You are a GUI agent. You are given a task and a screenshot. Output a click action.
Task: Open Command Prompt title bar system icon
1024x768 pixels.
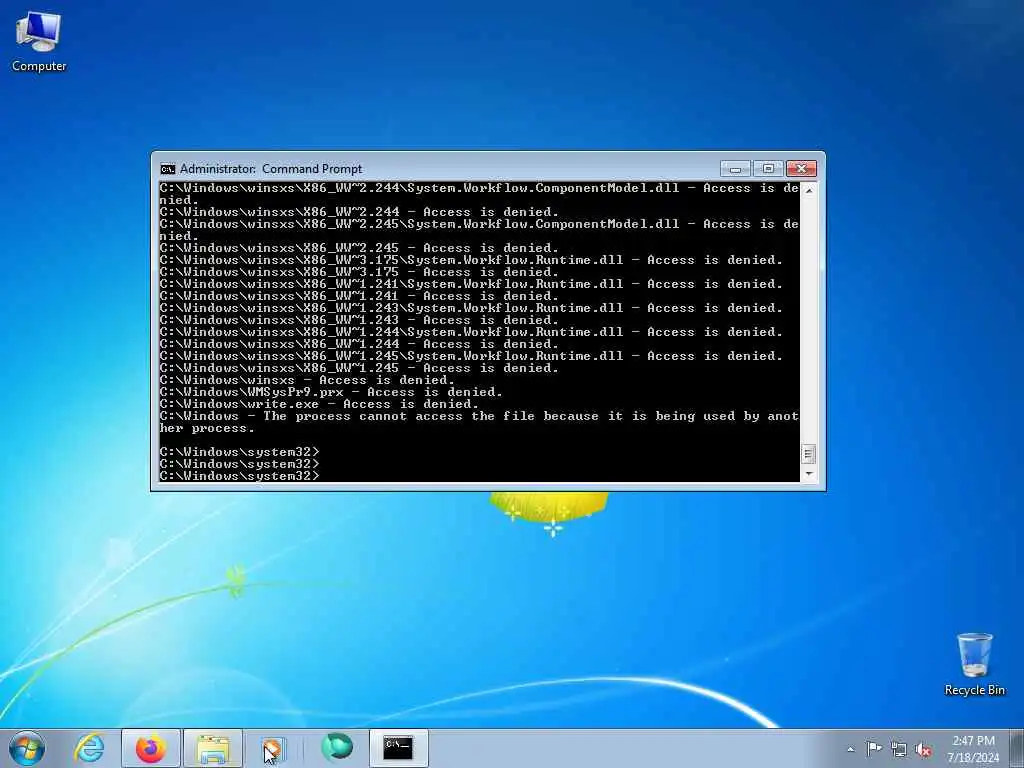tap(168, 169)
